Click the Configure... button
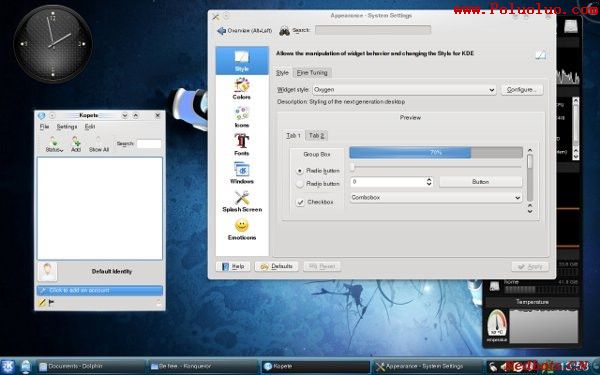 click(x=522, y=90)
